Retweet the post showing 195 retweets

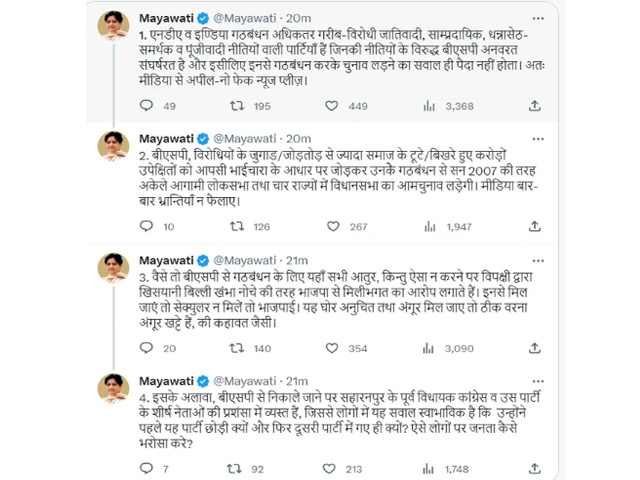(x=236, y=105)
